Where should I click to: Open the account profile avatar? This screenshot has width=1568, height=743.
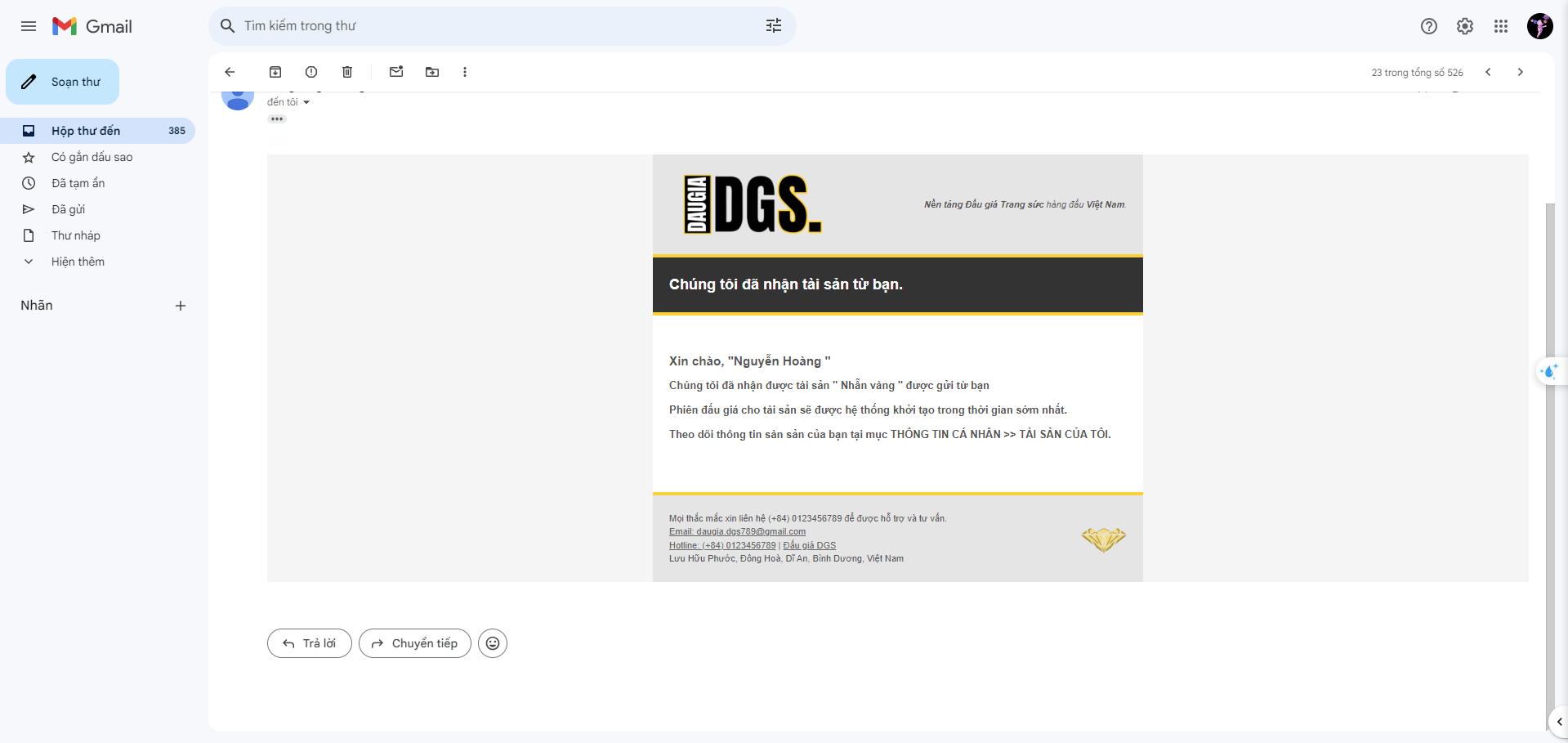1540,26
